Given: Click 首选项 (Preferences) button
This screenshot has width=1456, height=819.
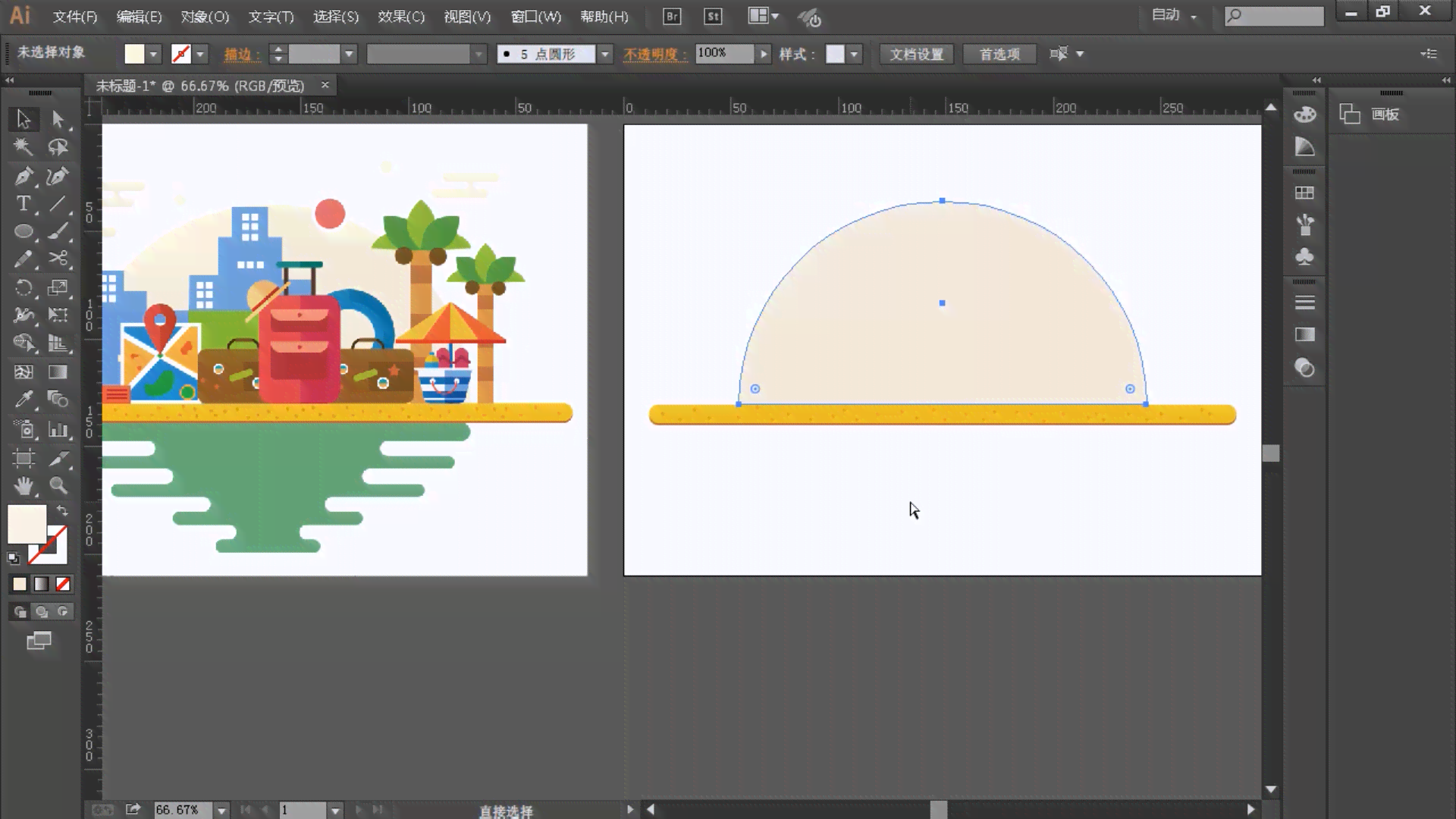Looking at the screenshot, I should pos(999,54).
